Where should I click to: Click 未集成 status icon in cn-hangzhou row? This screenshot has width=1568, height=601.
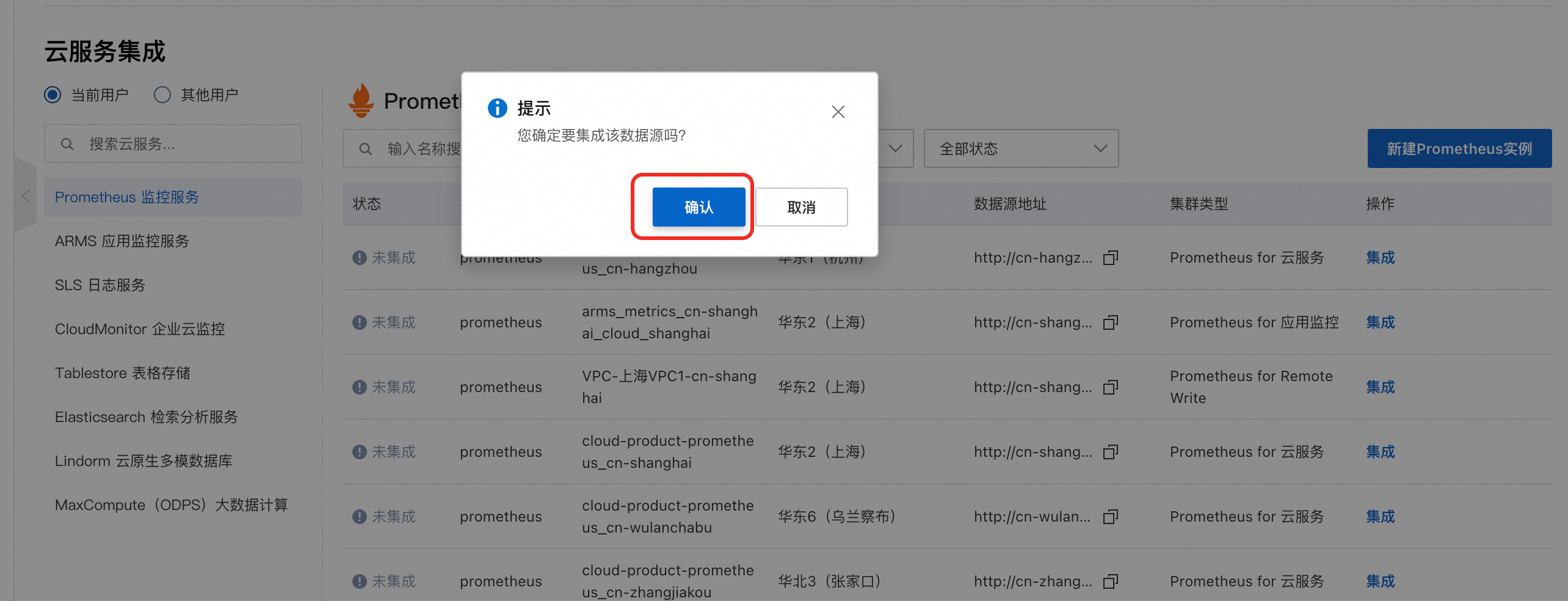pos(360,258)
